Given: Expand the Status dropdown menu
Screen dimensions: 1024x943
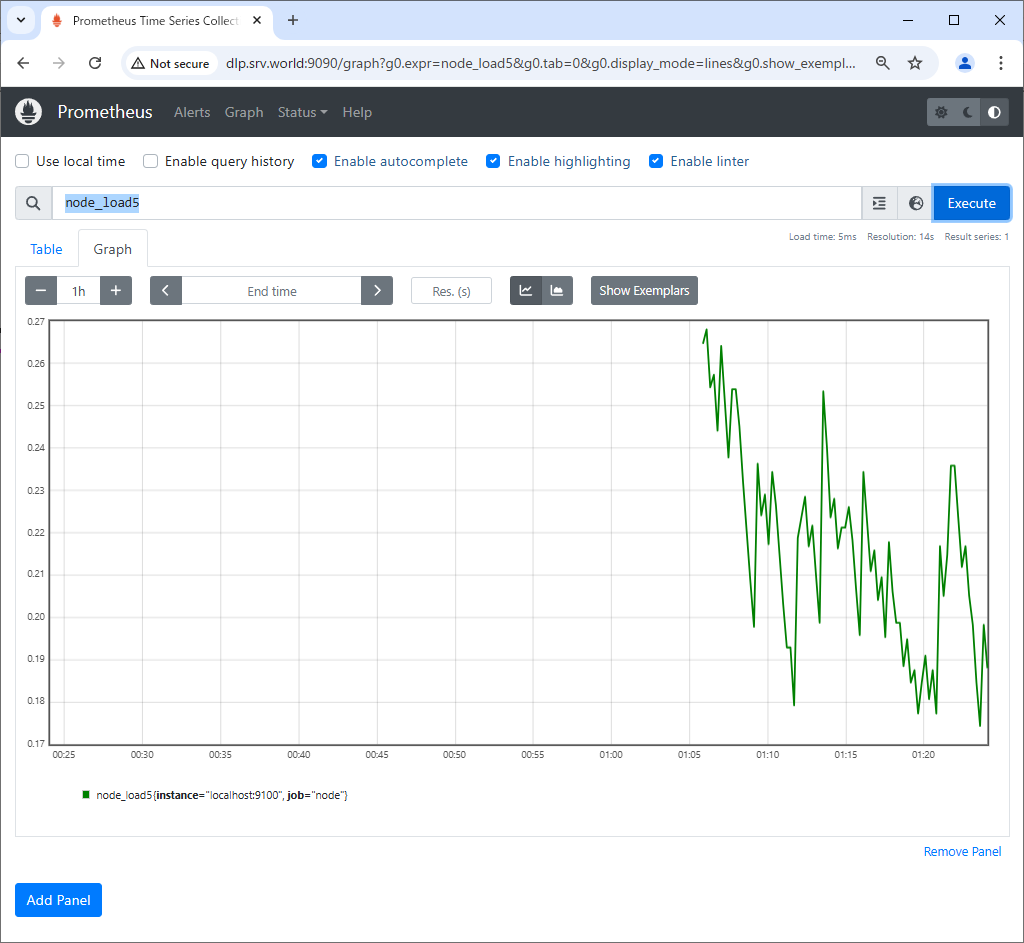Looking at the screenshot, I should coord(302,112).
